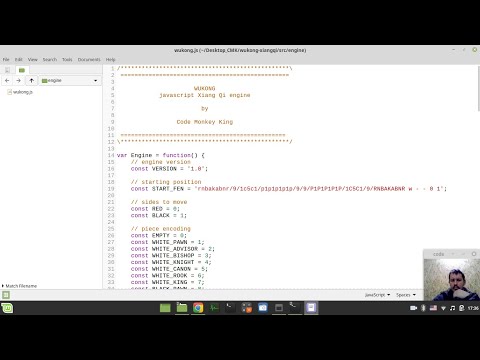The image size is (480, 360).
Task: Click the 'const VERSION' code line
Action: (169, 169)
